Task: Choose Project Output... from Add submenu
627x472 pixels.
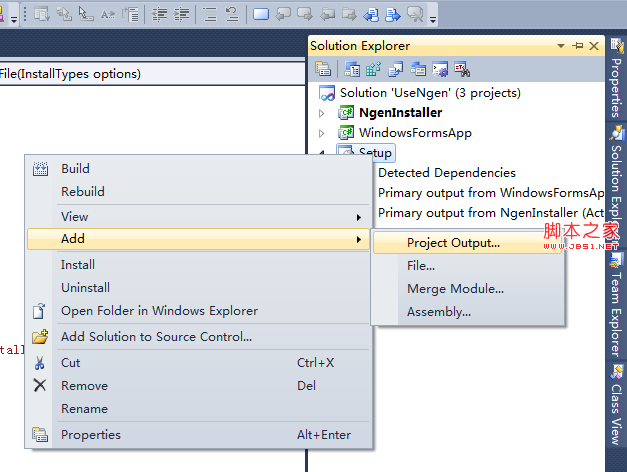Action: click(453, 242)
